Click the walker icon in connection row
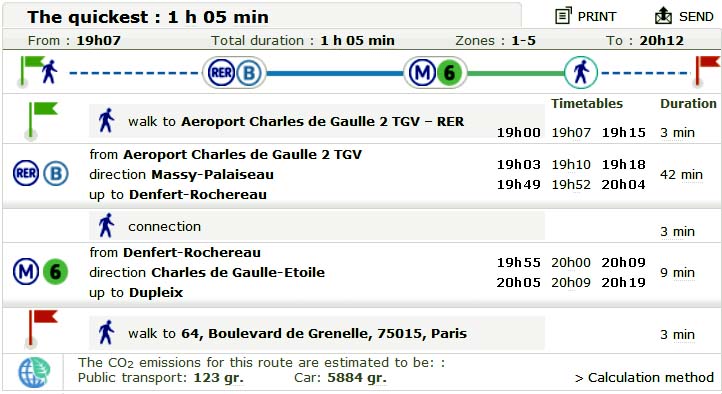 tap(106, 226)
